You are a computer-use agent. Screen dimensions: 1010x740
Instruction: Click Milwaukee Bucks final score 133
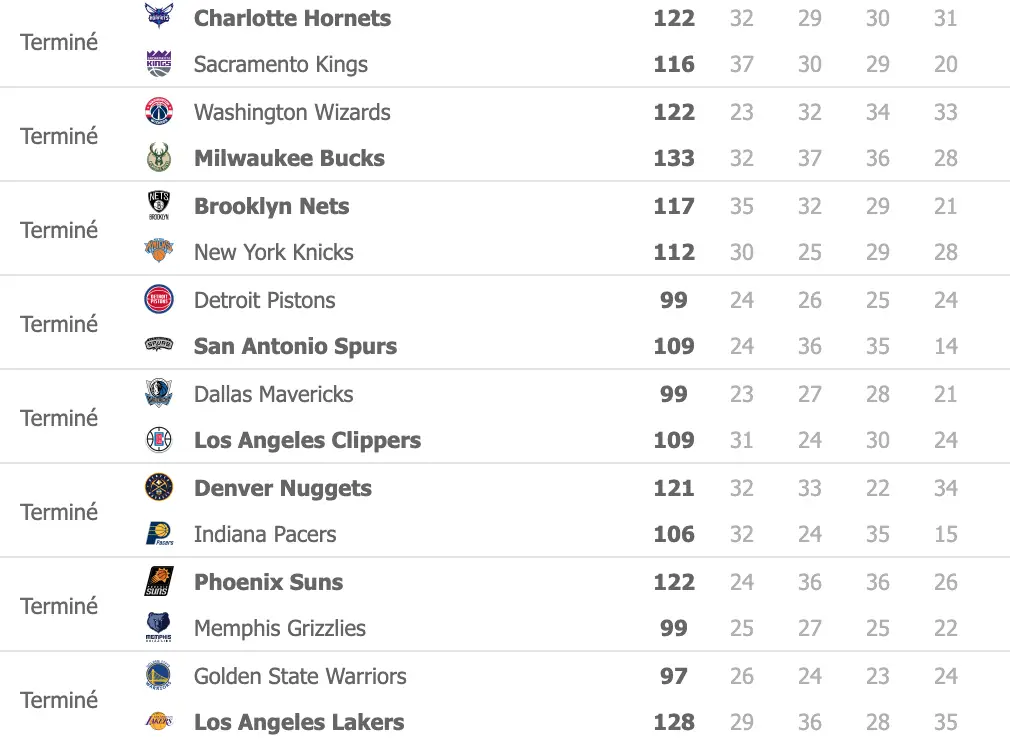point(674,158)
